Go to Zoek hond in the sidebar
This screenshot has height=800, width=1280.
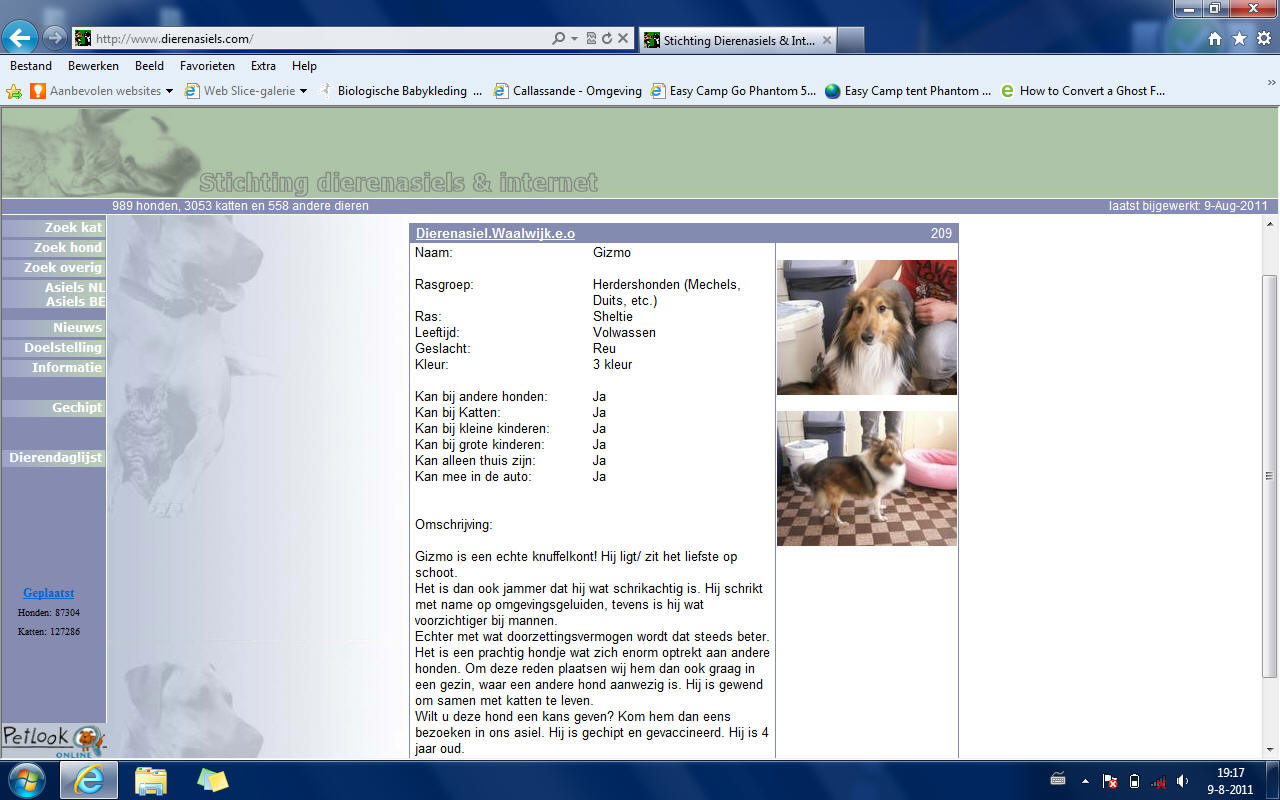coord(67,248)
